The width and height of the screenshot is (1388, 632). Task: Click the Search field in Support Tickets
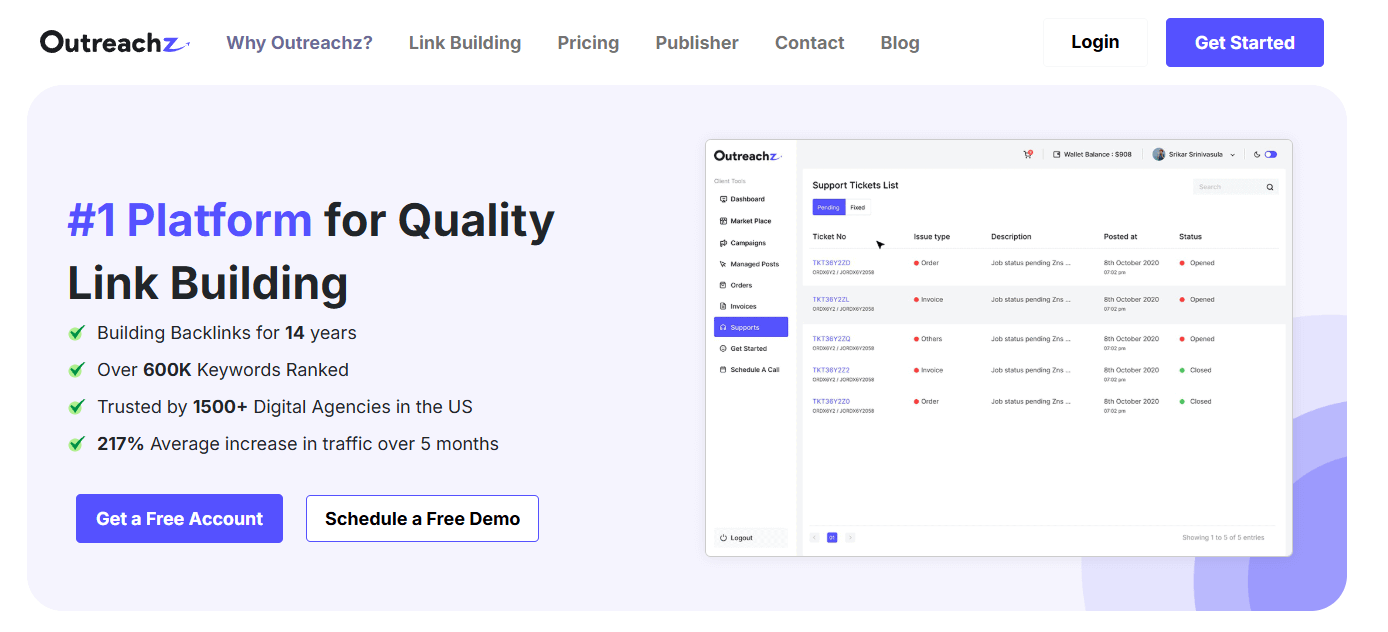(x=1226, y=187)
